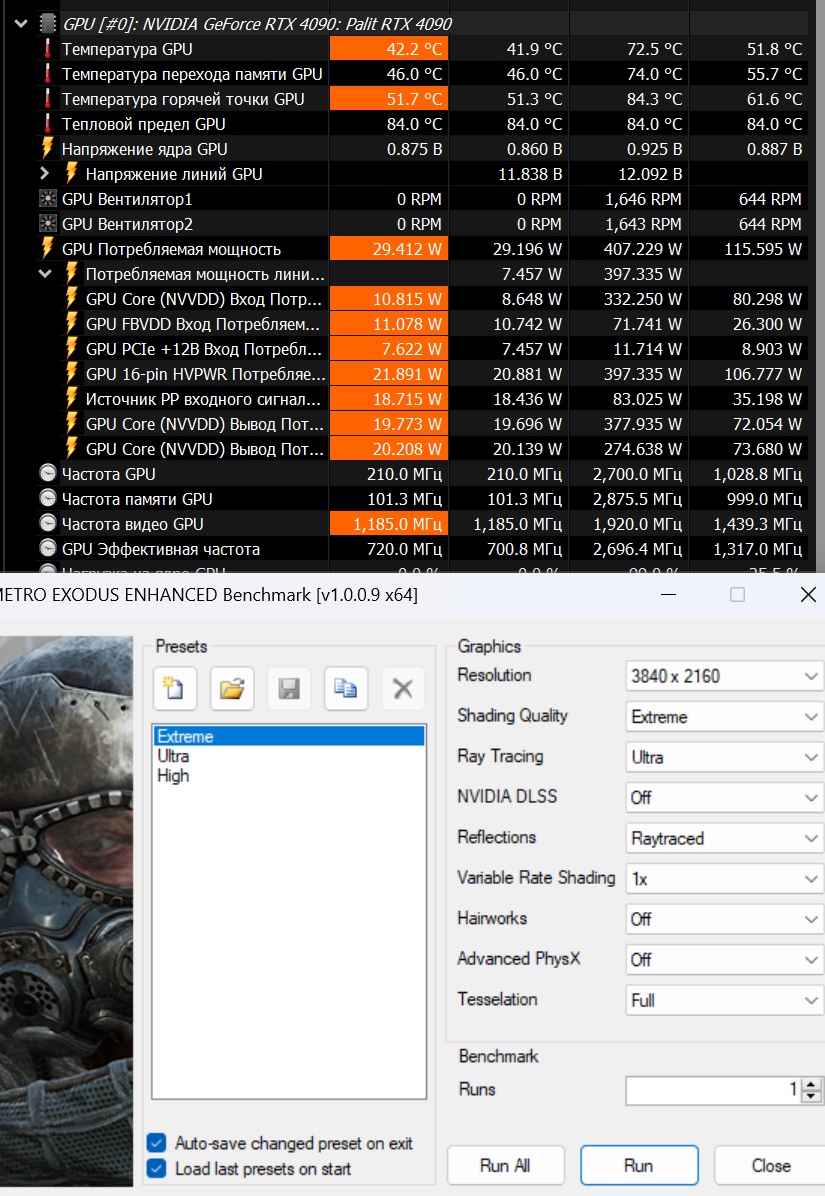
Task: Collapse the Потребляемая мощность линий node
Action: click(45, 274)
